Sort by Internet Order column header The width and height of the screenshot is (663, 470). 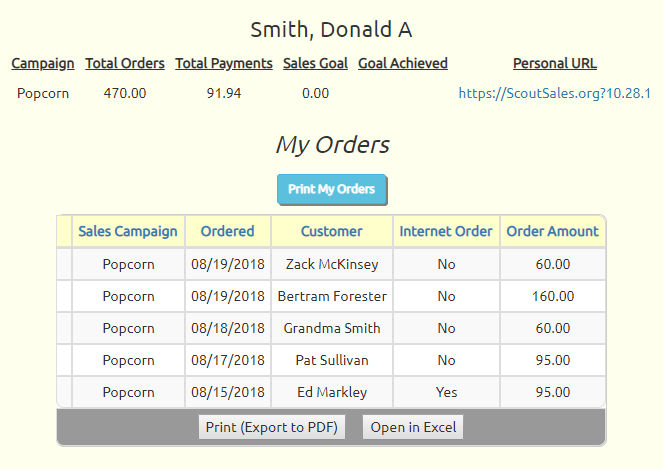(x=446, y=231)
